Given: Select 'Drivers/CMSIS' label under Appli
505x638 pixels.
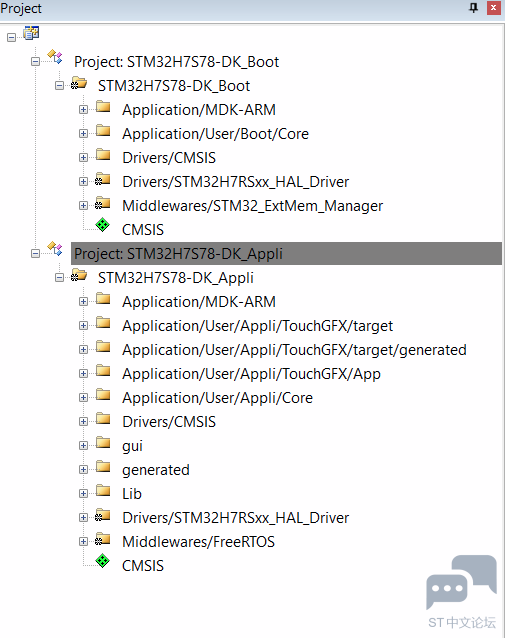Looking at the screenshot, I should [169, 422].
